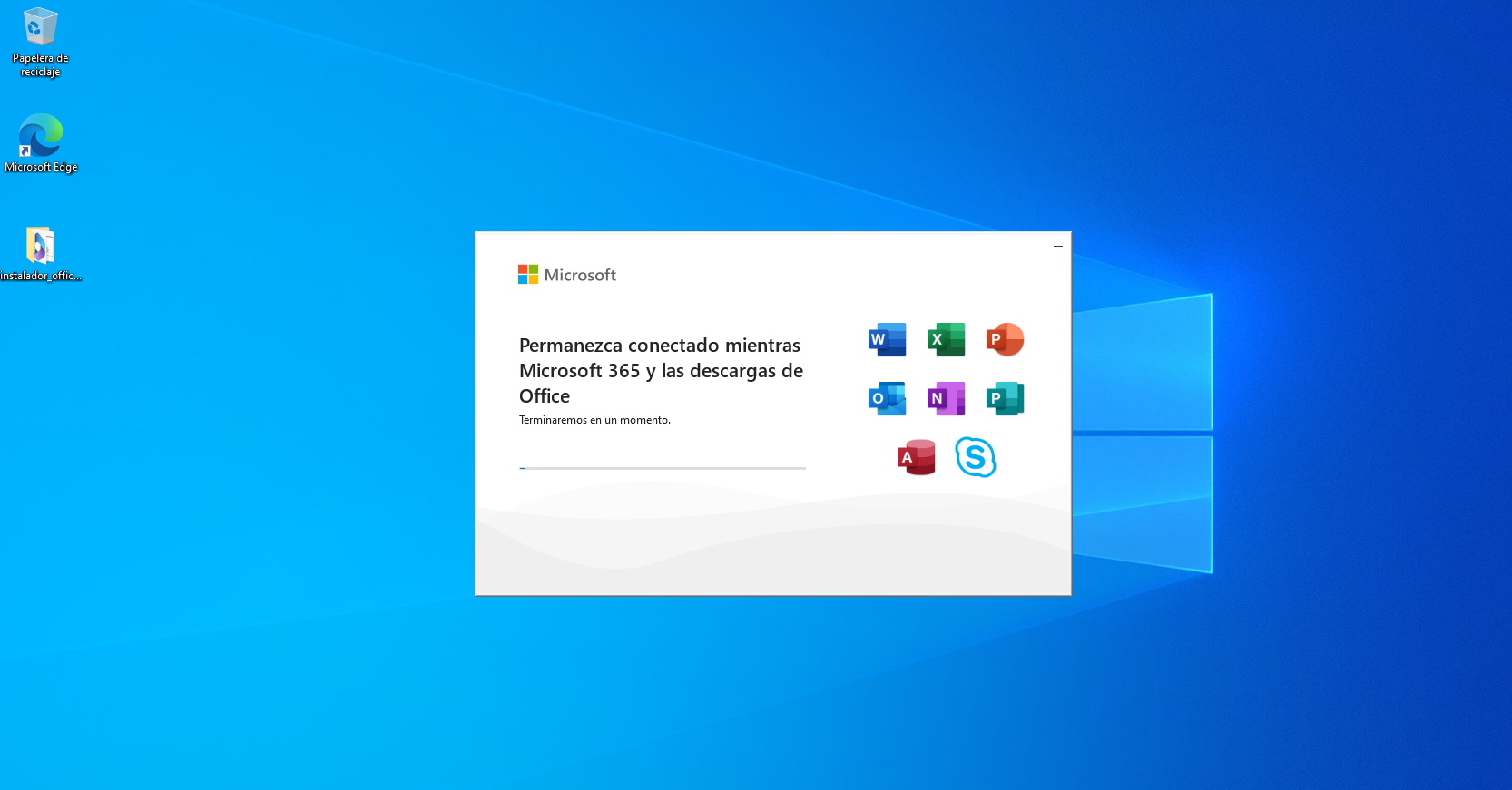The height and width of the screenshot is (790, 1512).
Task: Click the PowerPoint app icon
Action: (1005, 339)
